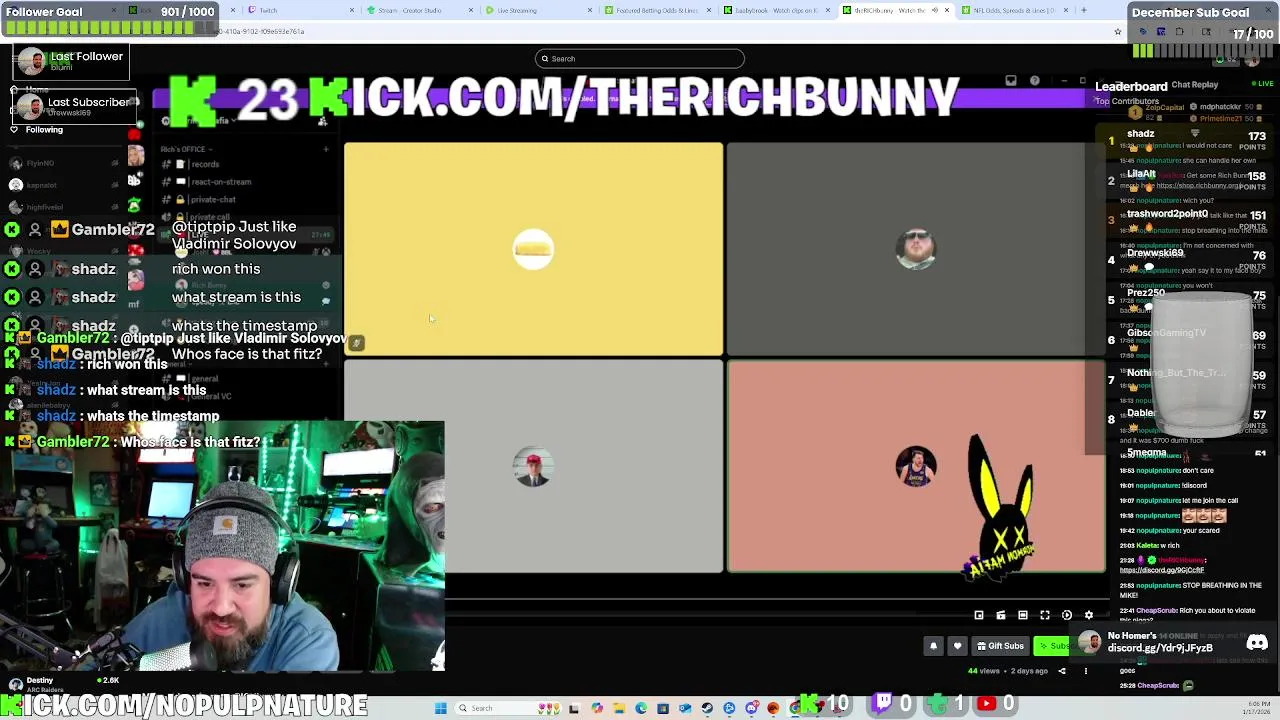
Task: Click the playback speed icon in player
Action: tap(1067, 616)
